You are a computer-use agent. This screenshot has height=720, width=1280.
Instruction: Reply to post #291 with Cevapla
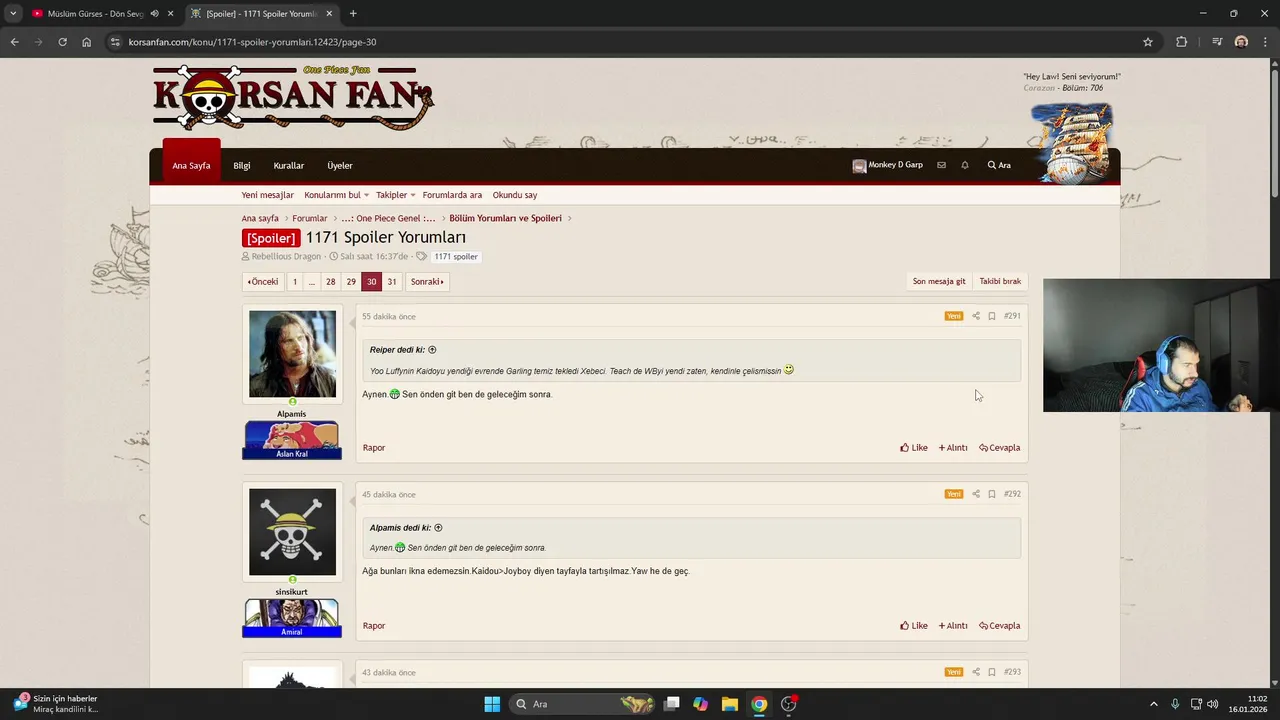(x=1000, y=448)
